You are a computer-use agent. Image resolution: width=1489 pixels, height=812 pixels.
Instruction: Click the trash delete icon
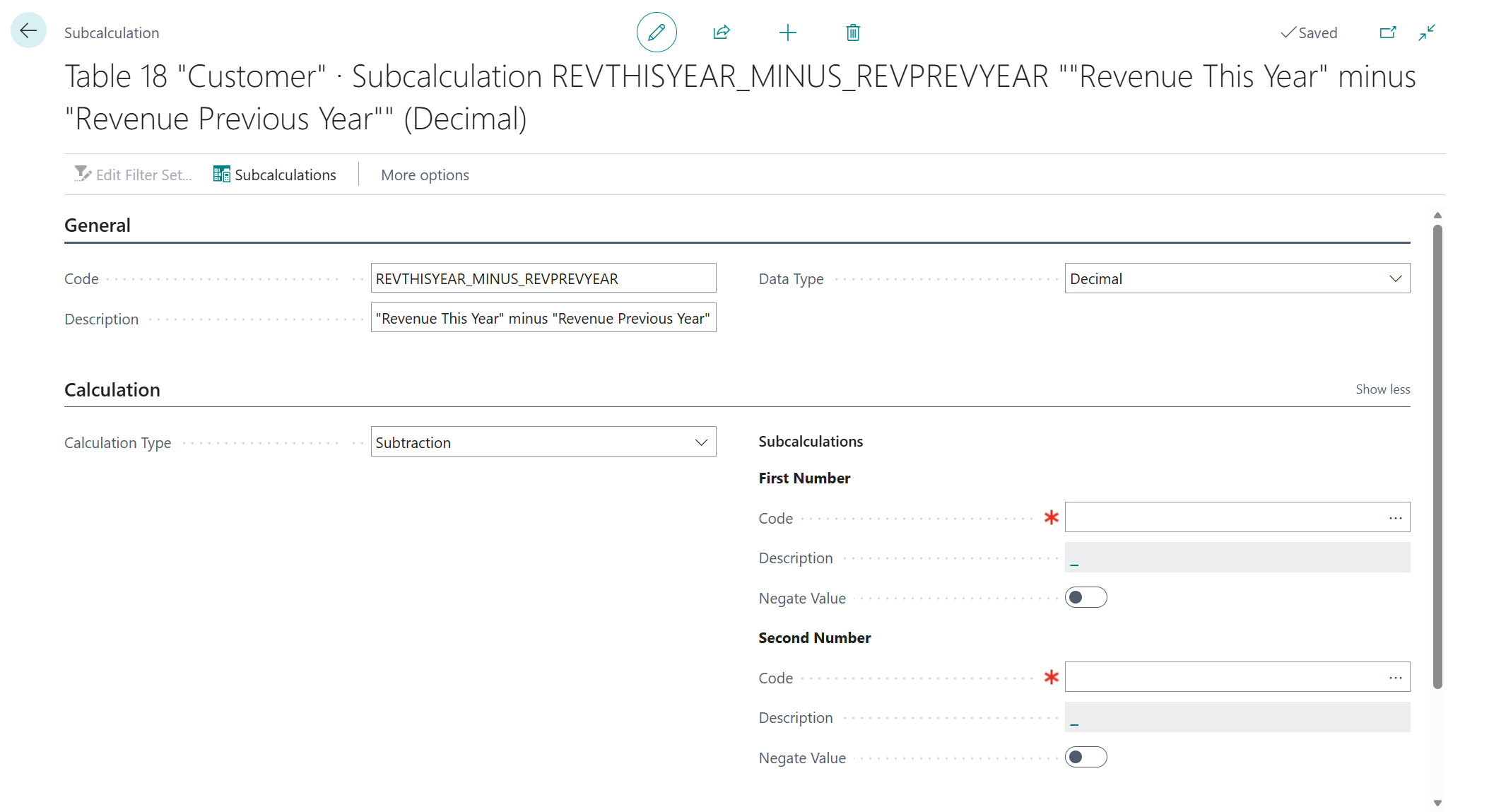coord(853,33)
